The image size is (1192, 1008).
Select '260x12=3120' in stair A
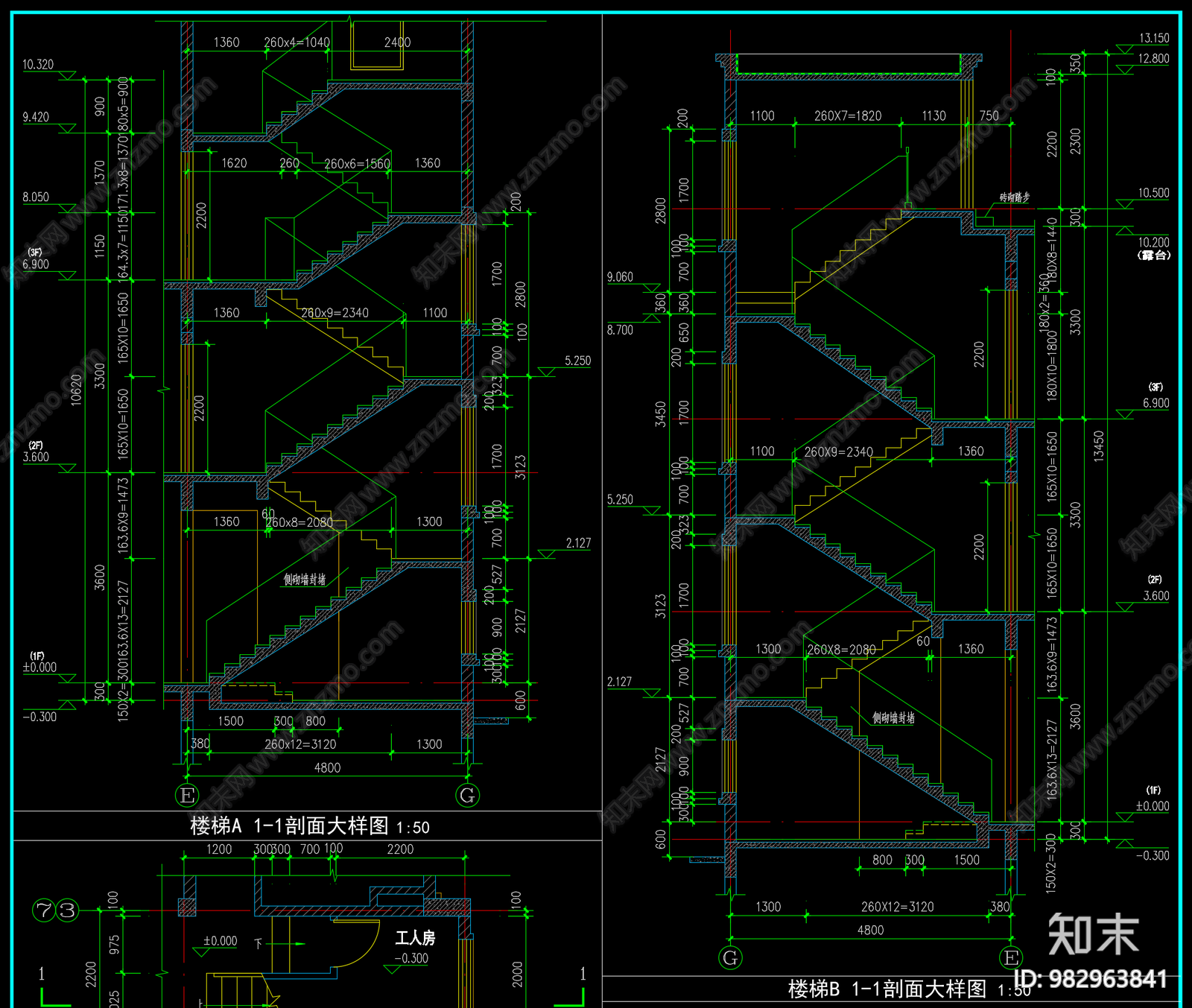[300, 744]
